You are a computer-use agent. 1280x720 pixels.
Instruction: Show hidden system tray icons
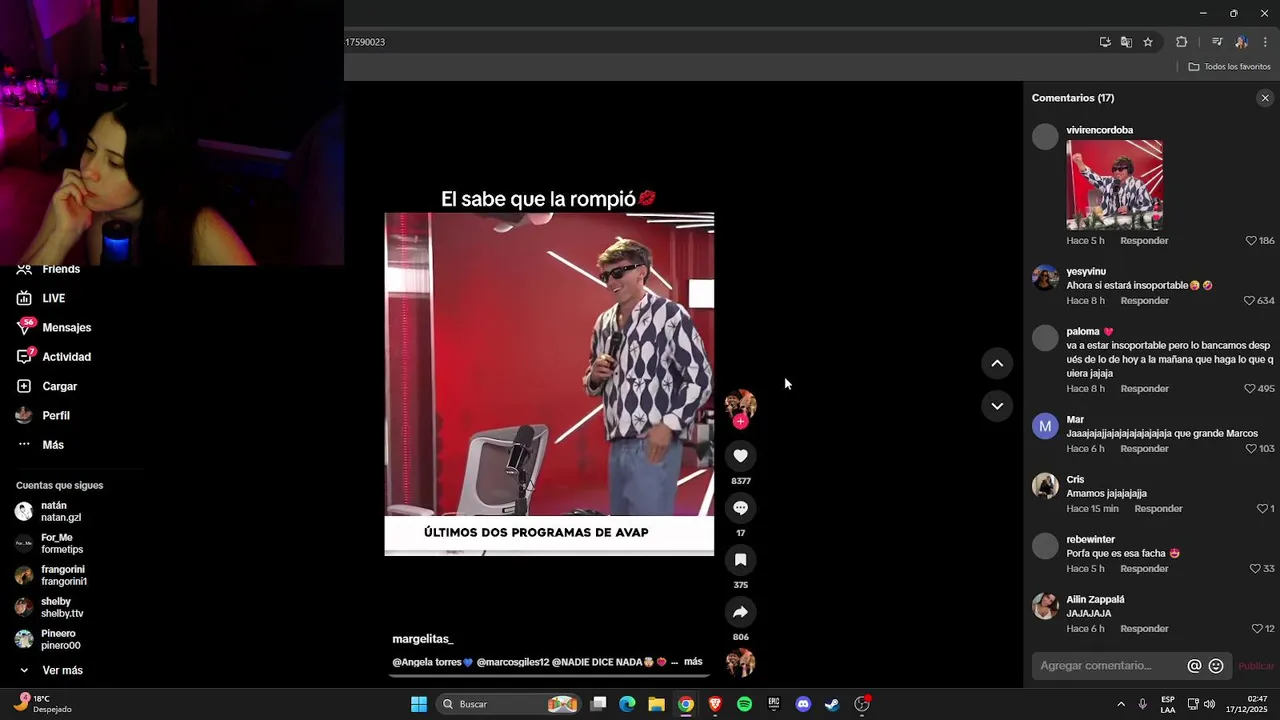click(x=1120, y=704)
